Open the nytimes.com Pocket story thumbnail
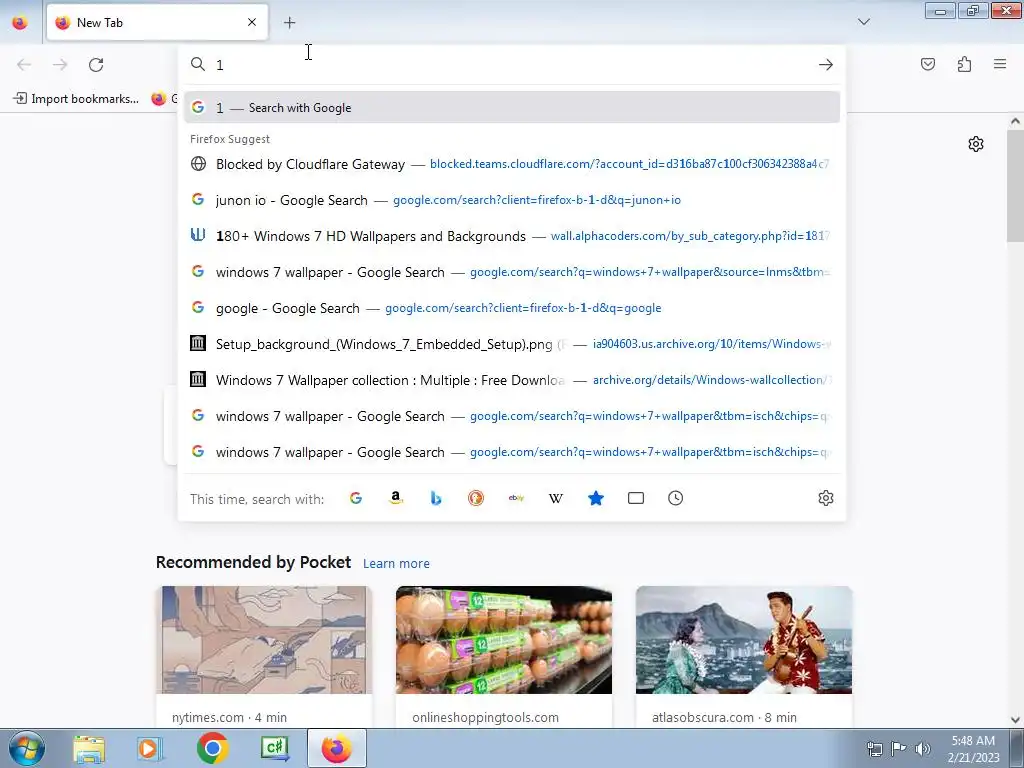 click(264, 640)
